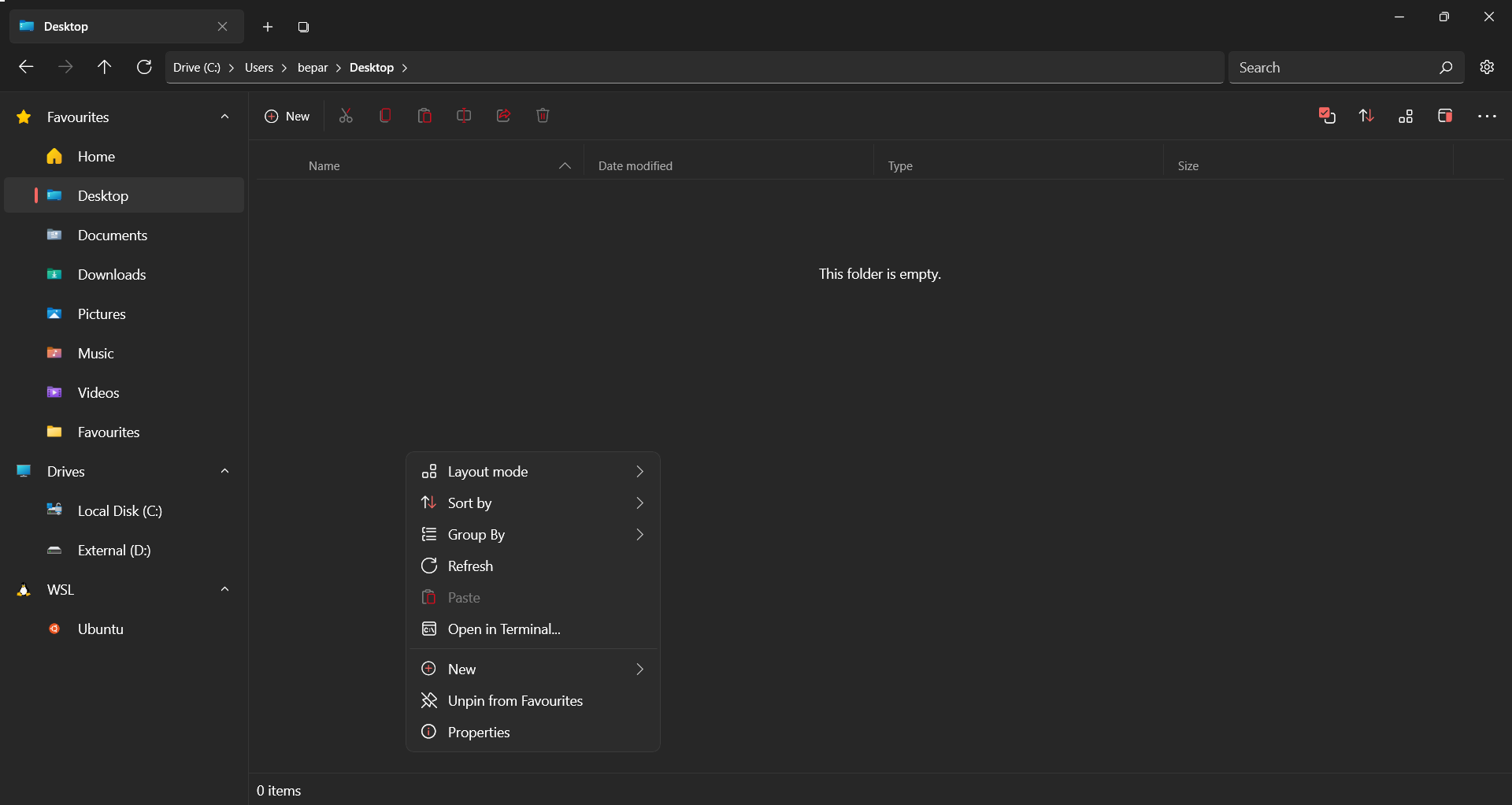The image size is (1512, 805).
Task: Click the New button
Action: [287, 116]
